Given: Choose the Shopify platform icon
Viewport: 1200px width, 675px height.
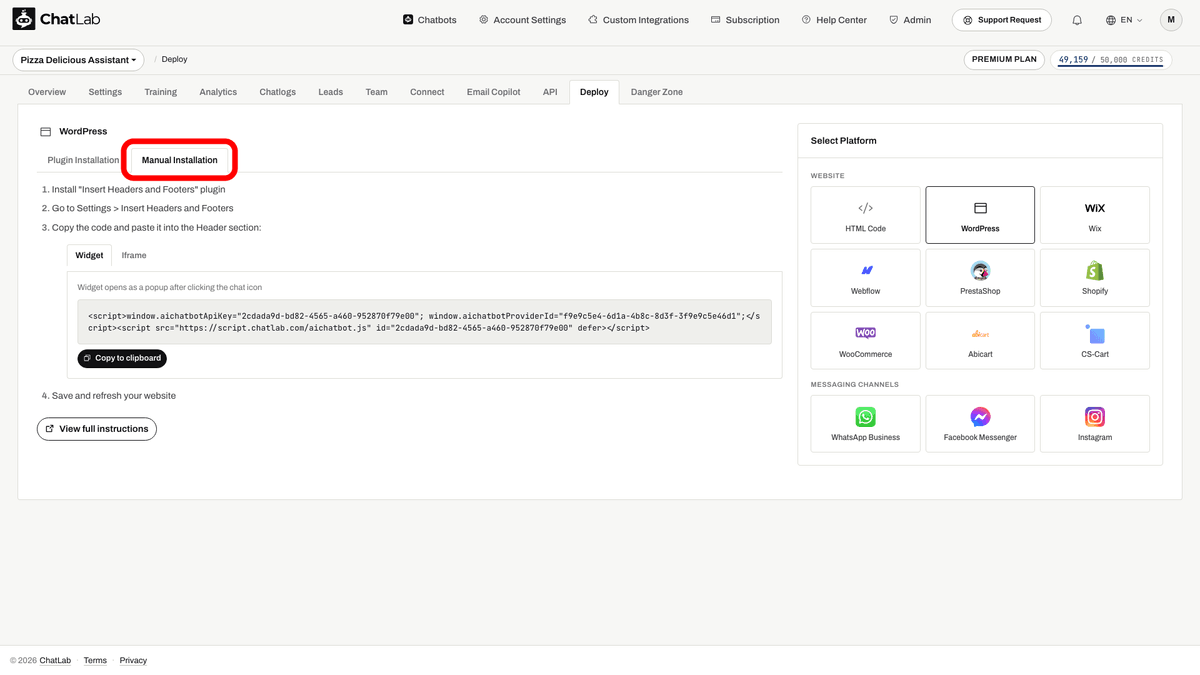Looking at the screenshot, I should pos(1095,271).
